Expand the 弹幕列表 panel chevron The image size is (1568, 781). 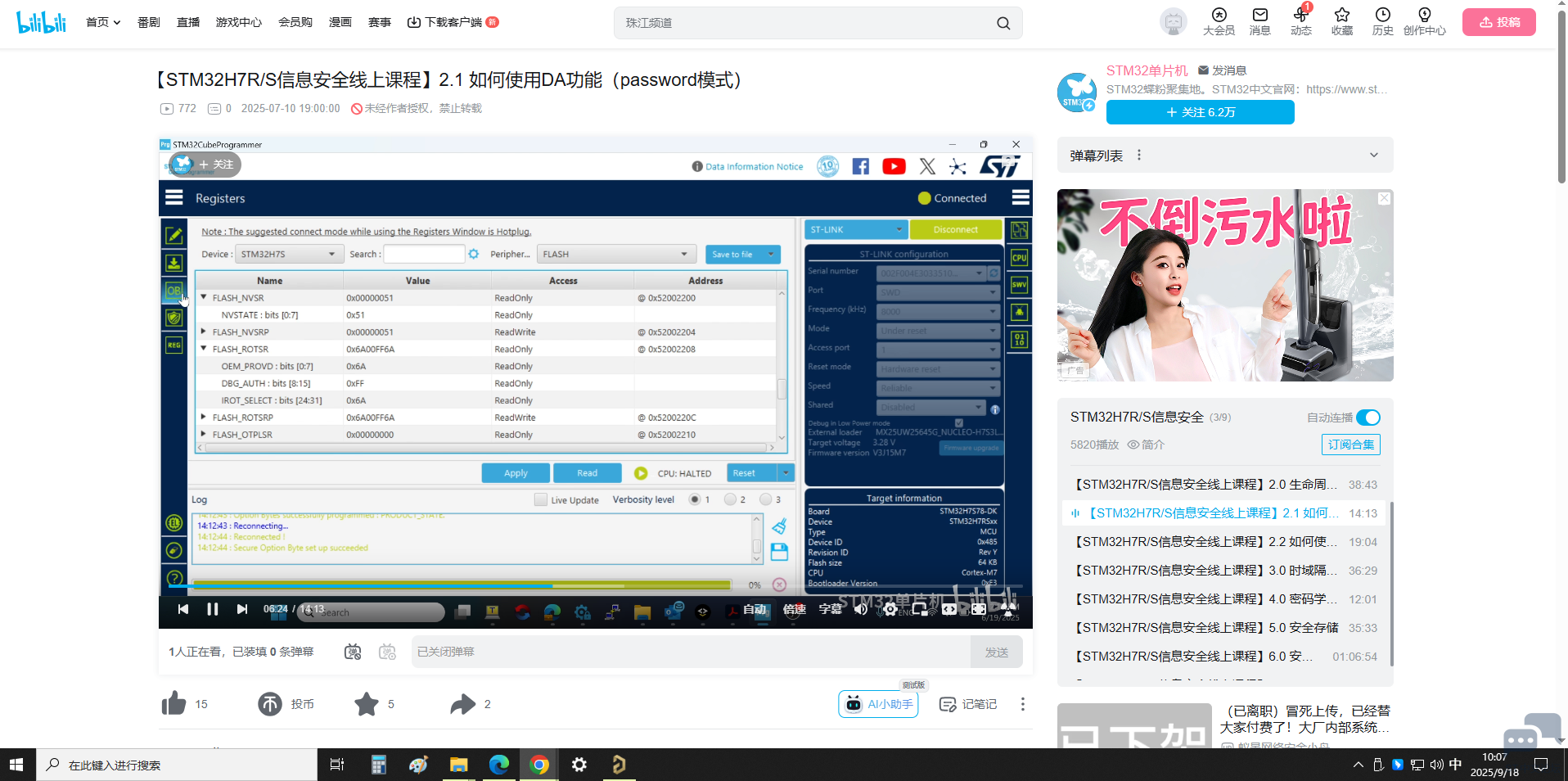tap(1374, 155)
